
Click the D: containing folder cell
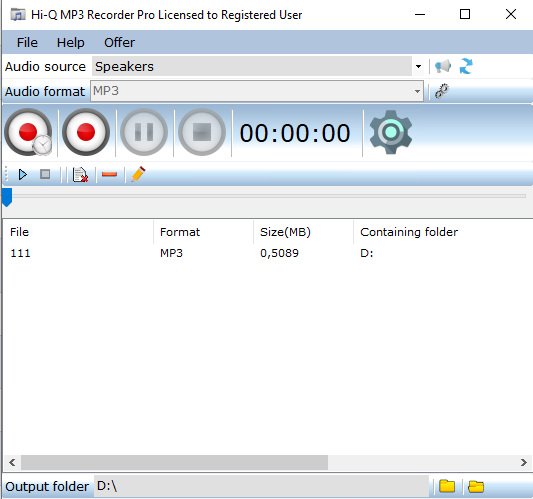[x=367, y=253]
